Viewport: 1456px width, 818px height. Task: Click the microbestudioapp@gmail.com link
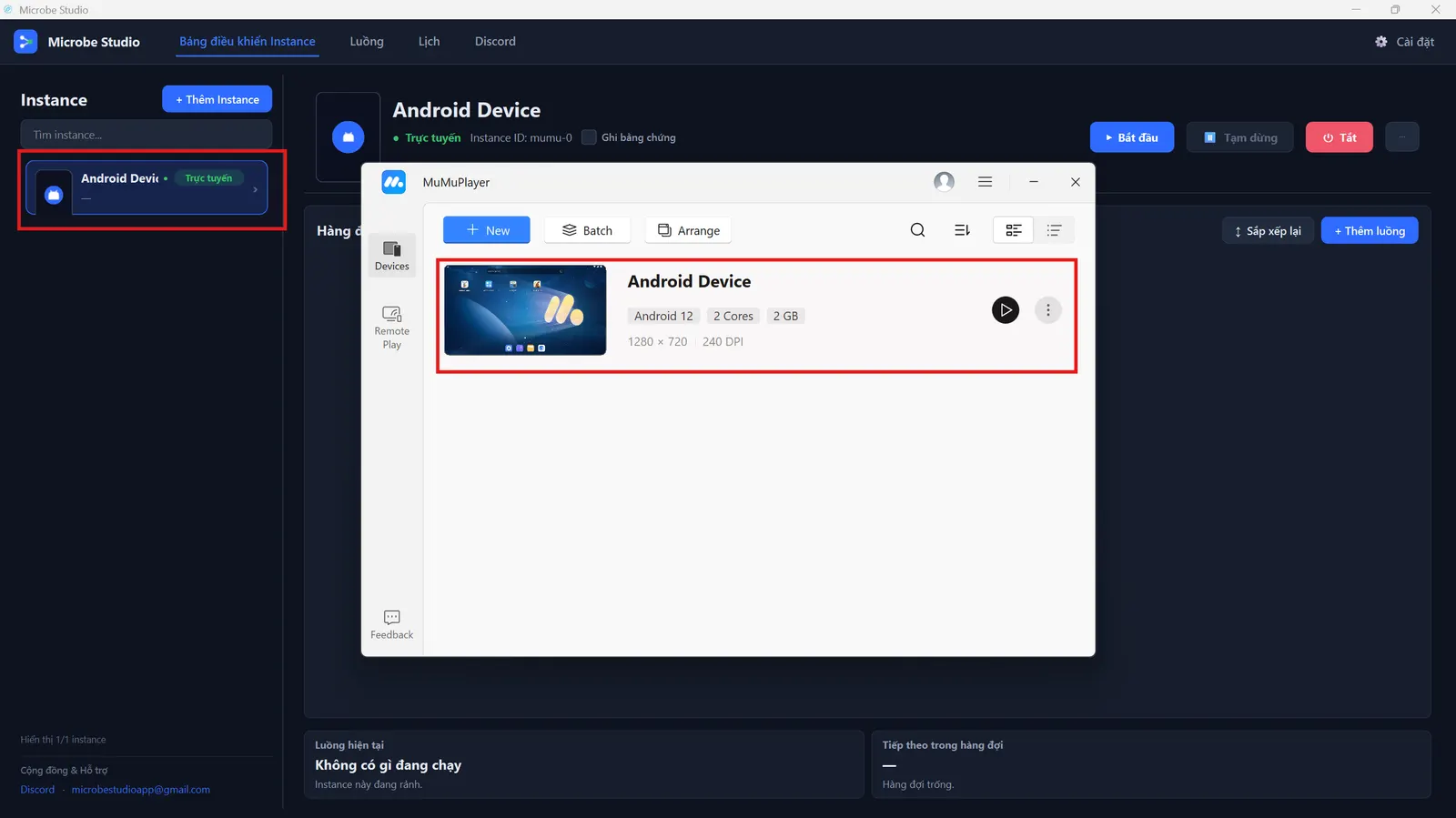141,790
